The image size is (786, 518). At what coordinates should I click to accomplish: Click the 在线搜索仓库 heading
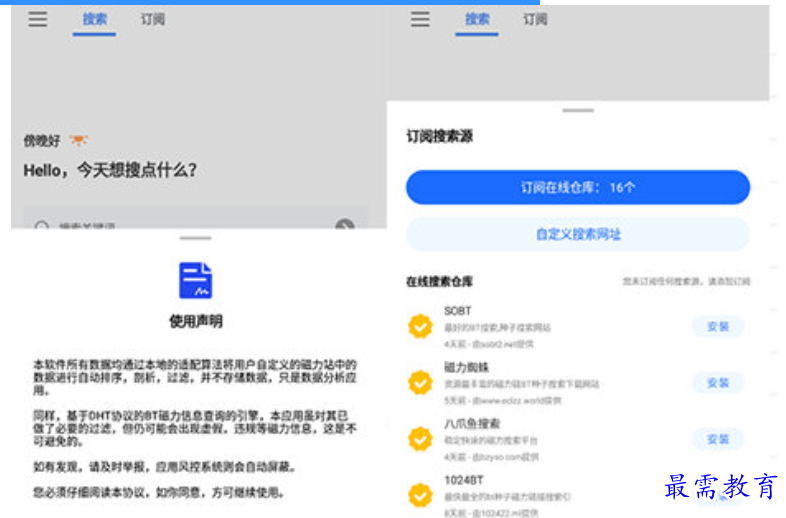point(440,282)
